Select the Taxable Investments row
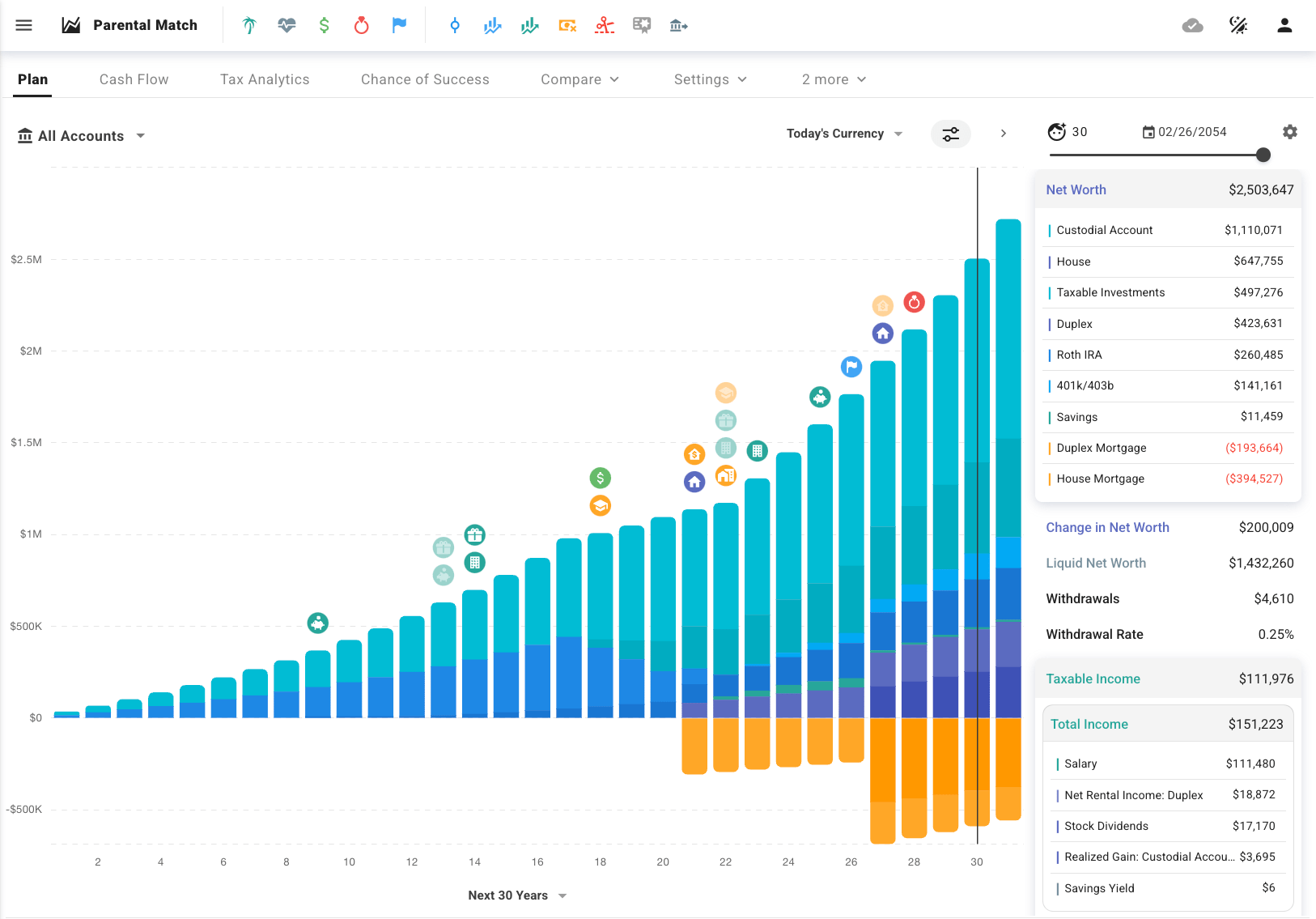The image size is (1316, 919). (x=1169, y=292)
